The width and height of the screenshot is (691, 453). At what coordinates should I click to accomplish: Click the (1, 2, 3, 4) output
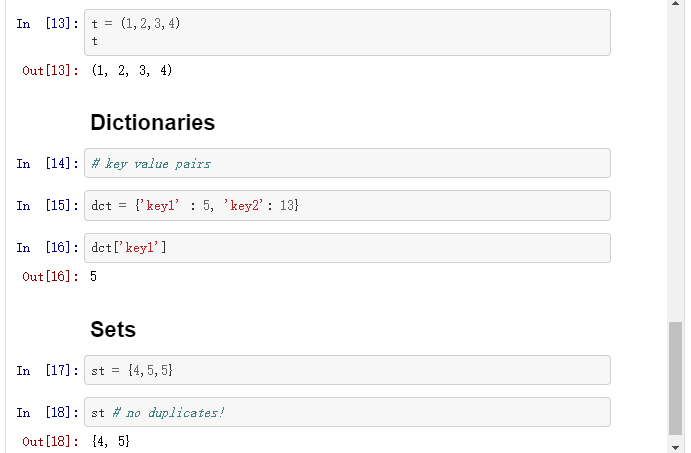tap(131, 71)
